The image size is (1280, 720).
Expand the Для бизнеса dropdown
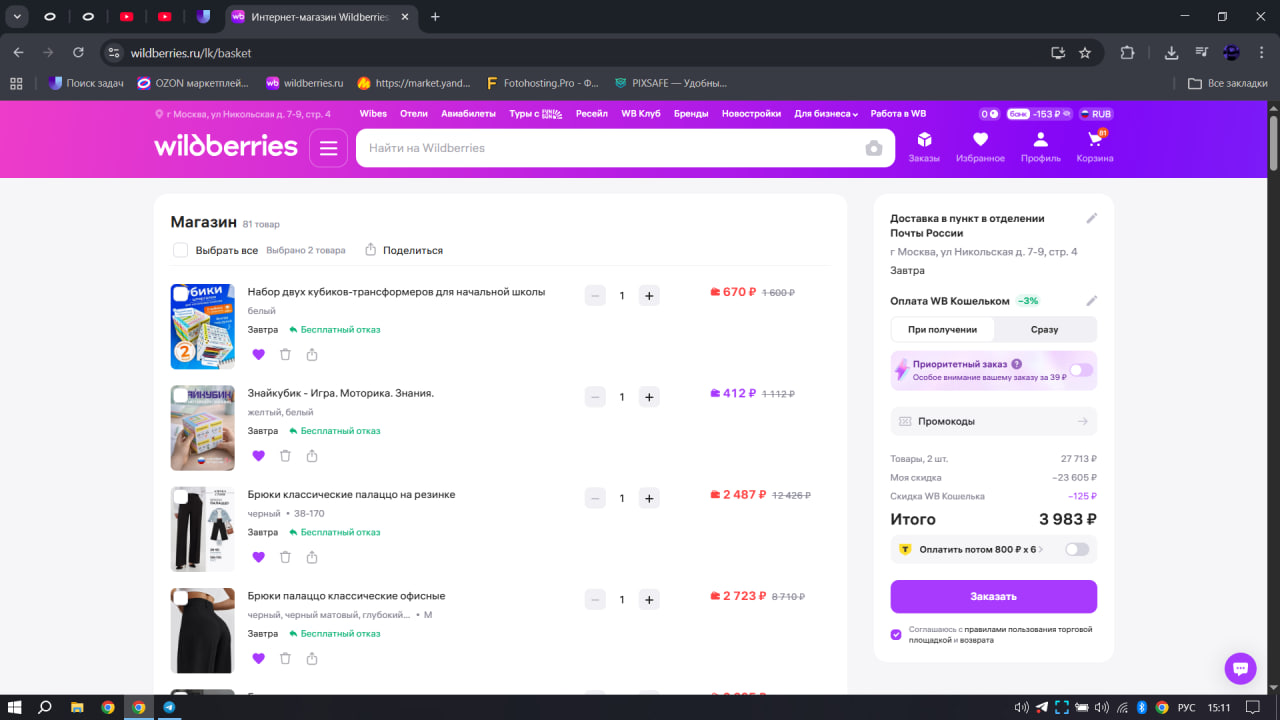826,114
